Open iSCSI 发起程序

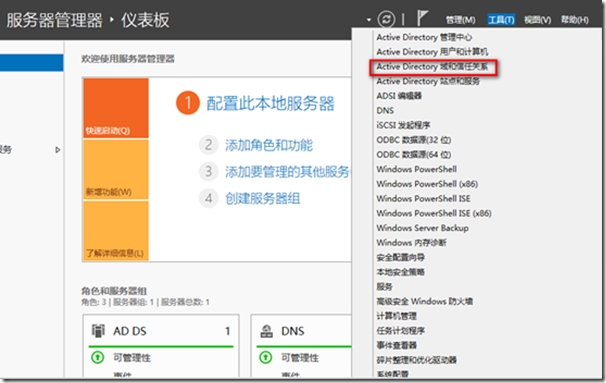(403, 125)
